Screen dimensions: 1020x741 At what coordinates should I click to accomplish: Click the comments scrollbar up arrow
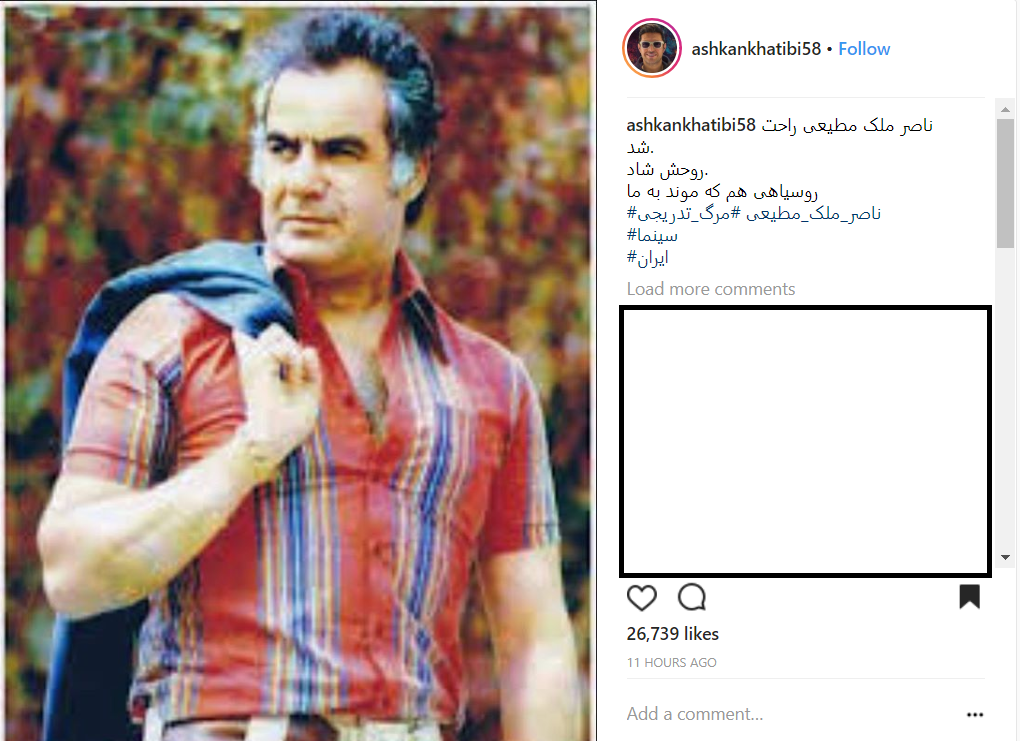[1005, 109]
